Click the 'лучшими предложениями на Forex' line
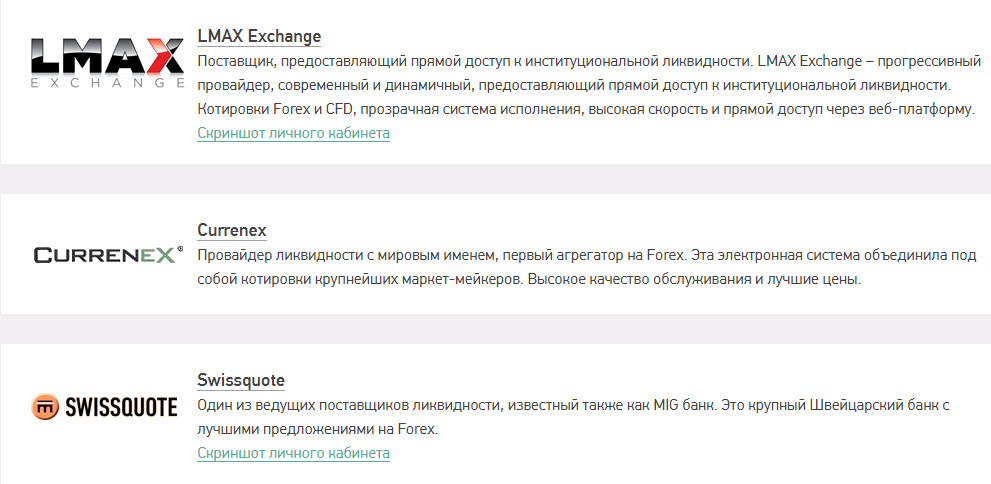Image resolution: width=991 pixels, height=484 pixels. [x=317, y=430]
